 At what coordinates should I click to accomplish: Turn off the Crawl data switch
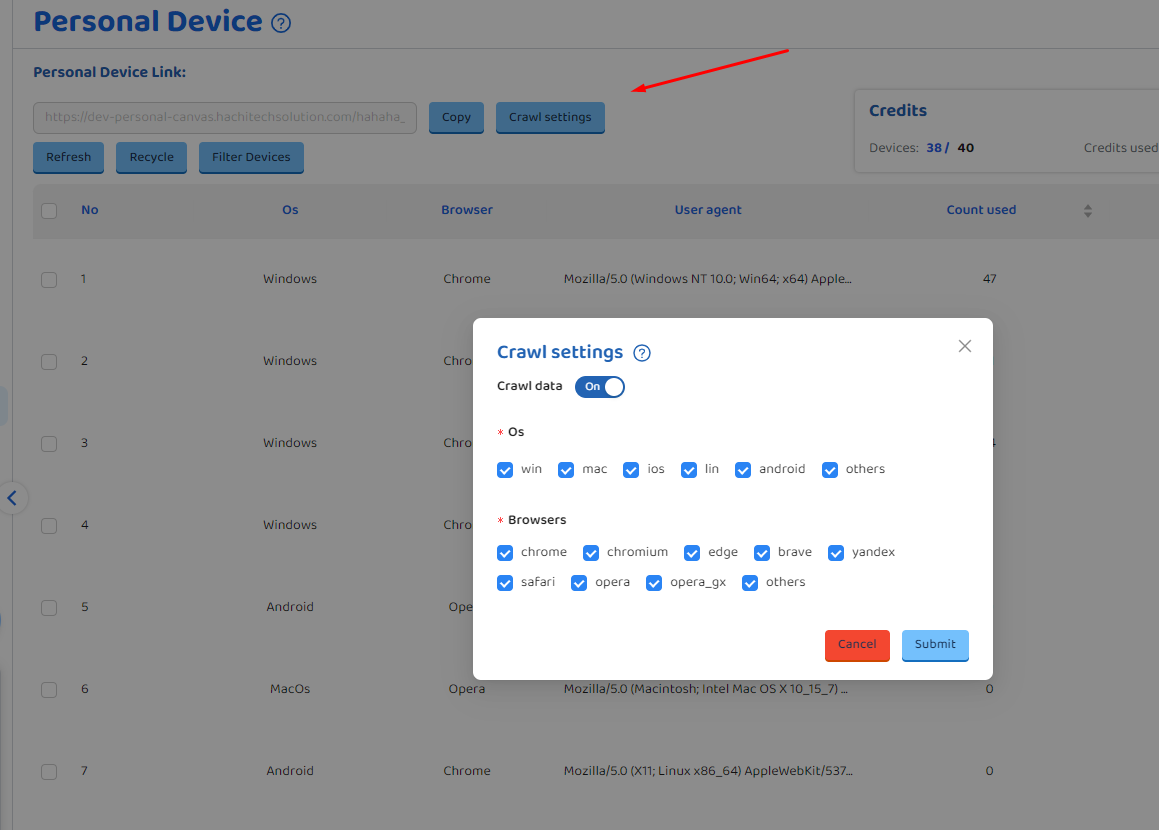click(x=600, y=387)
